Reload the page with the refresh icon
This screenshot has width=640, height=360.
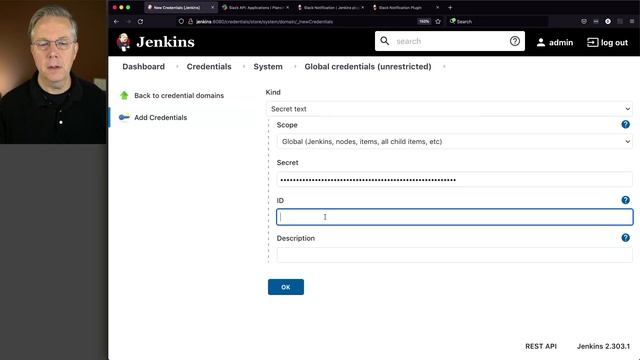click(140, 21)
